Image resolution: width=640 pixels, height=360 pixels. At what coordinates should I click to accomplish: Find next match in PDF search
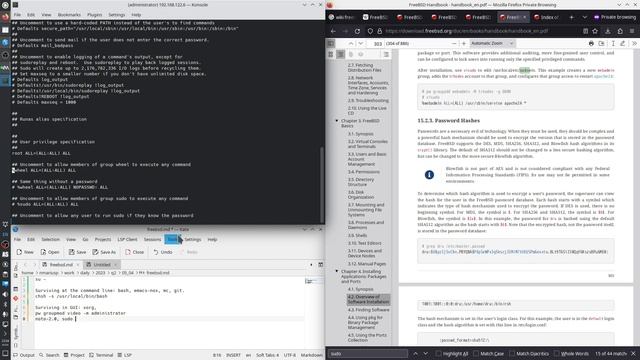(x=425, y=353)
